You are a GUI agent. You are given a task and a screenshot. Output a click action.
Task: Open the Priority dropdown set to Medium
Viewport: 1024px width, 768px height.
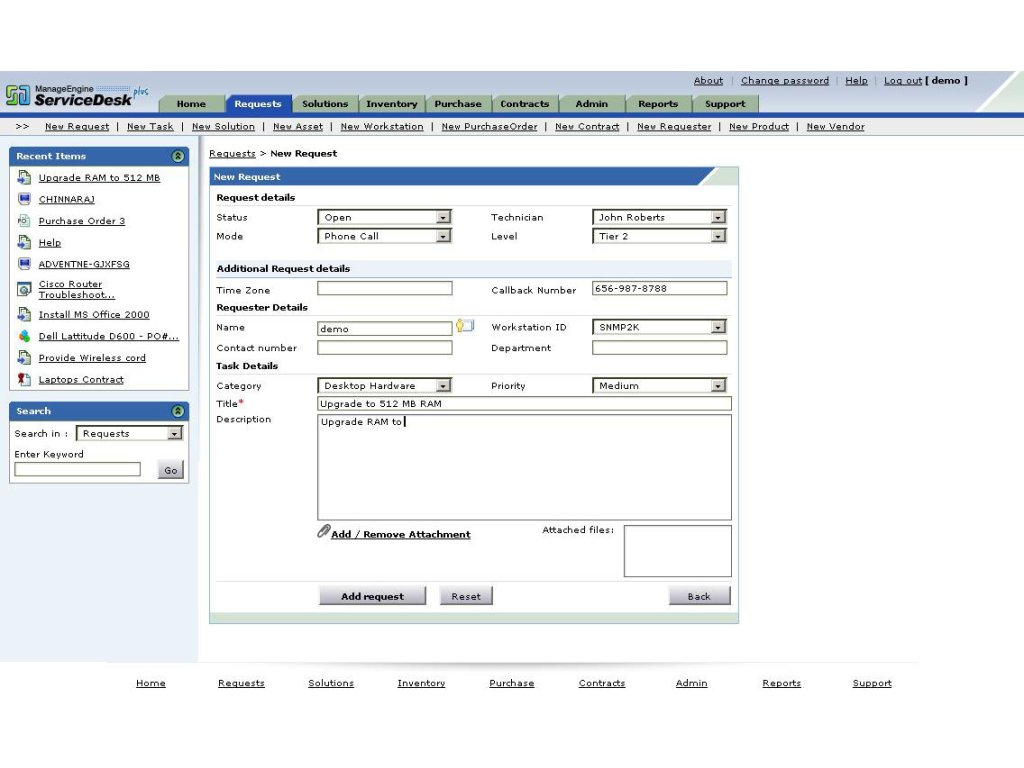pos(718,385)
